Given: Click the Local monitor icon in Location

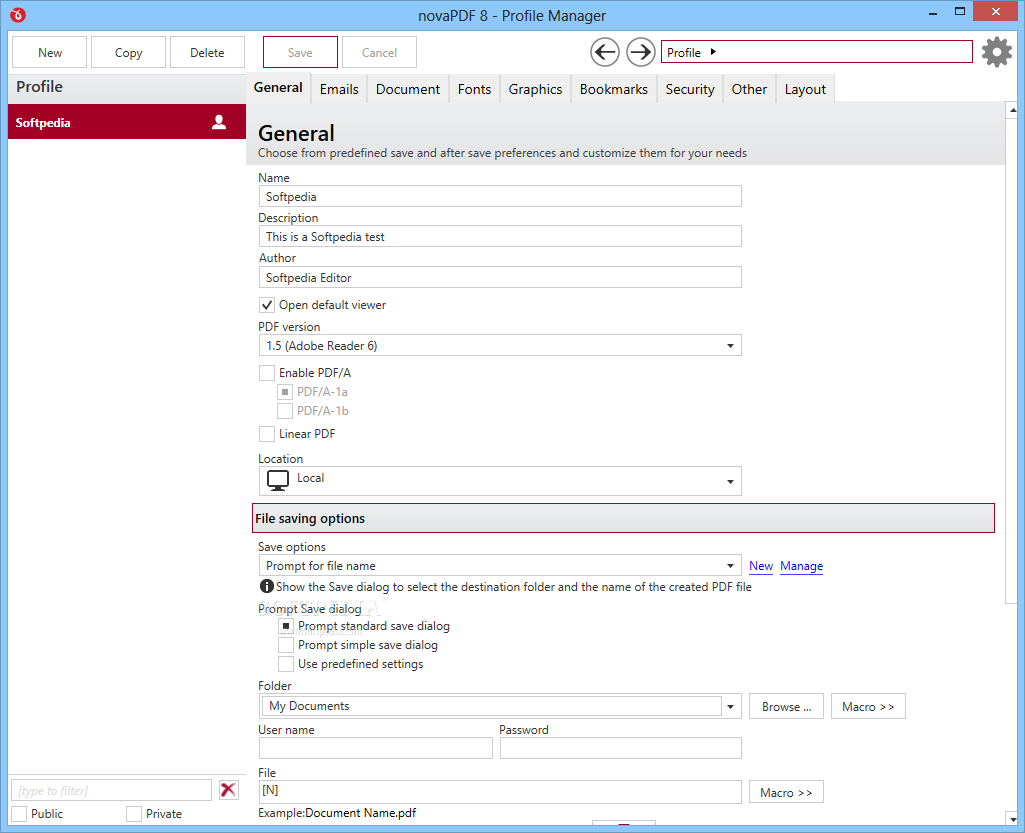Looking at the screenshot, I should [x=277, y=481].
